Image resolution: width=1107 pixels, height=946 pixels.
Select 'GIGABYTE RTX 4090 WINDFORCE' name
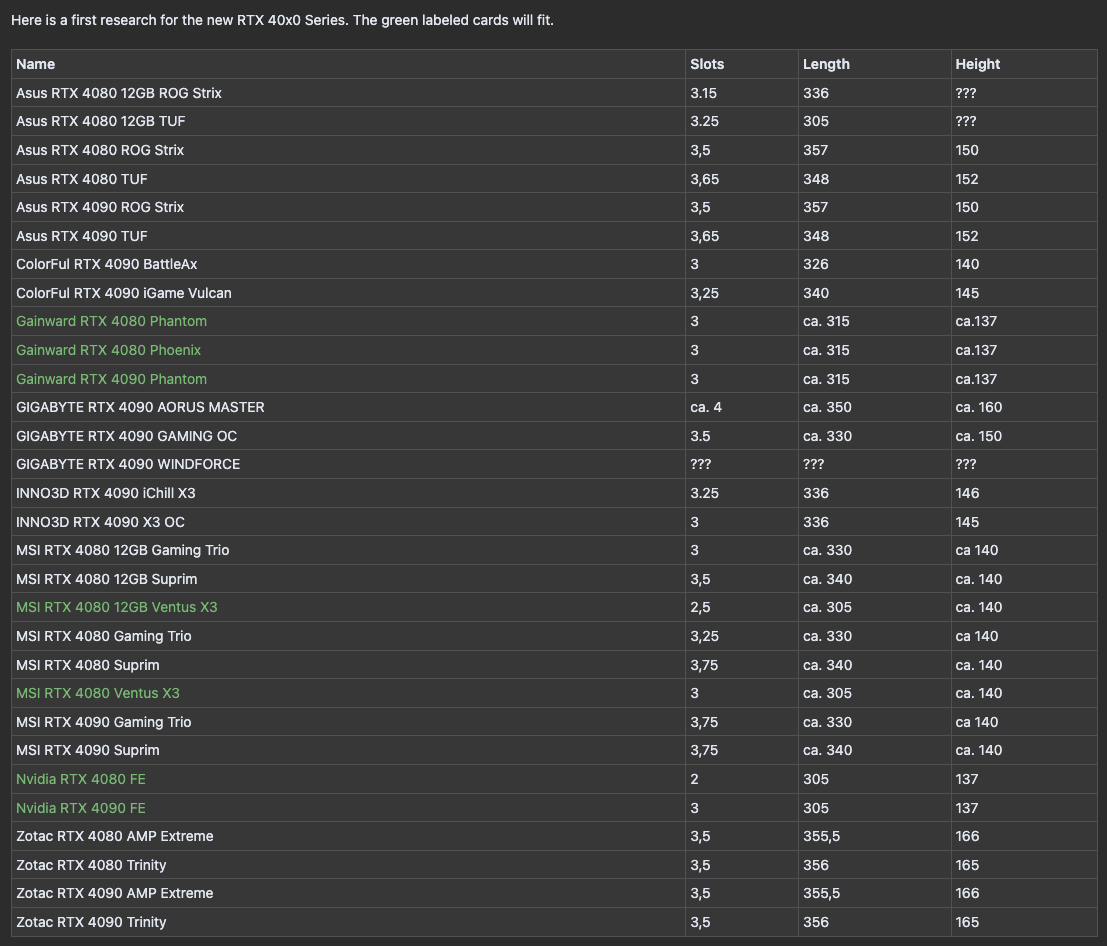[x=128, y=465]
